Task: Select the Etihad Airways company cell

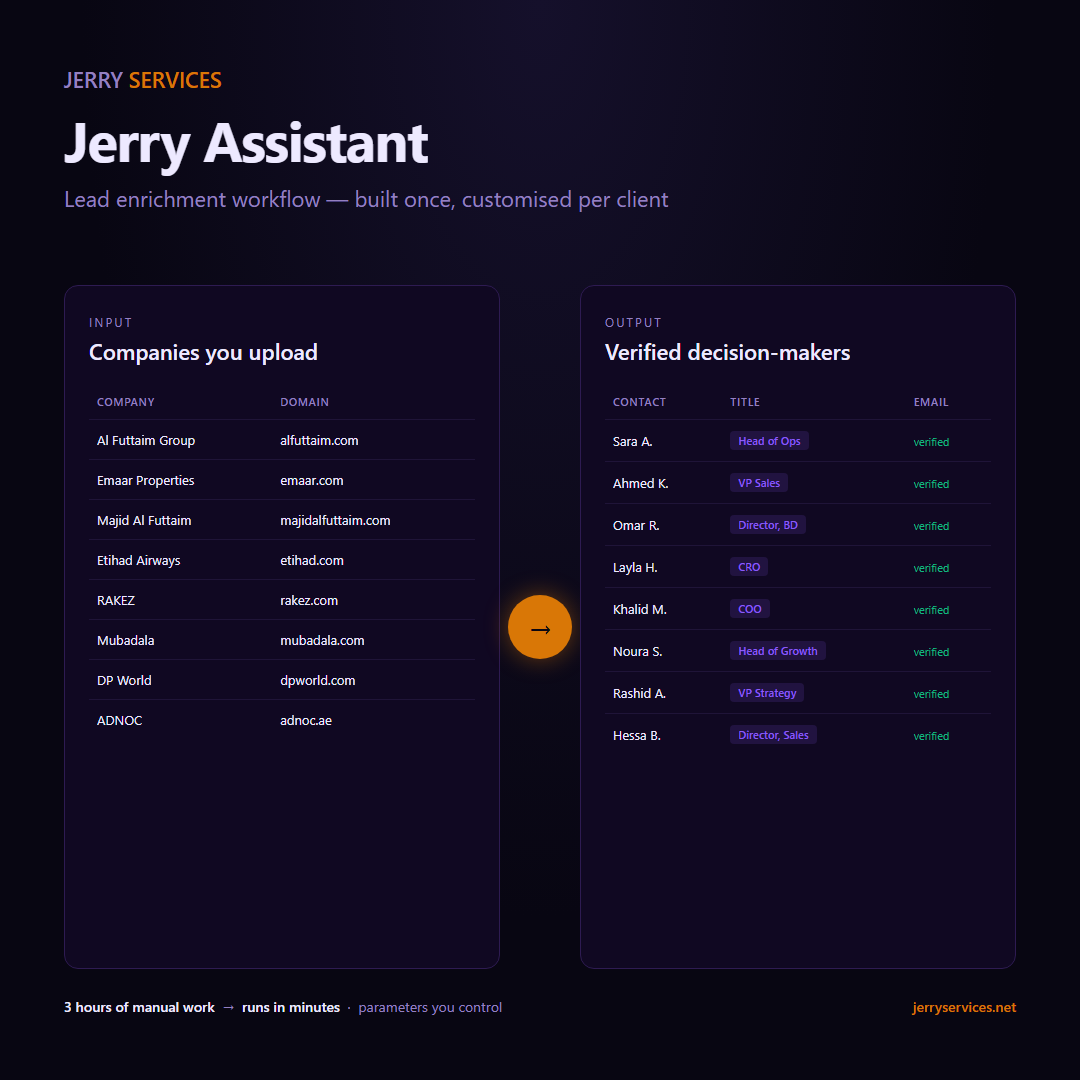Action: (138, 560)
